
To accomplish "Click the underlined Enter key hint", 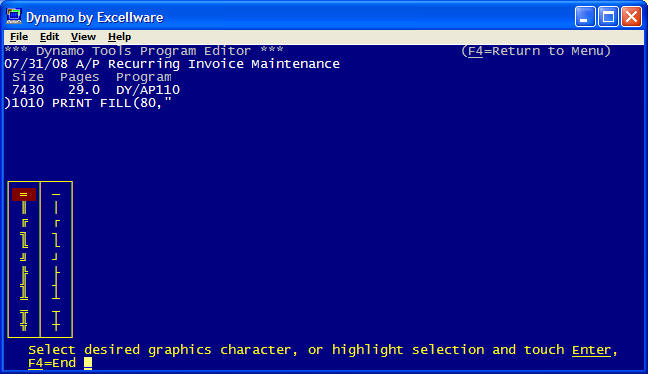I will (x=591, y=350).
